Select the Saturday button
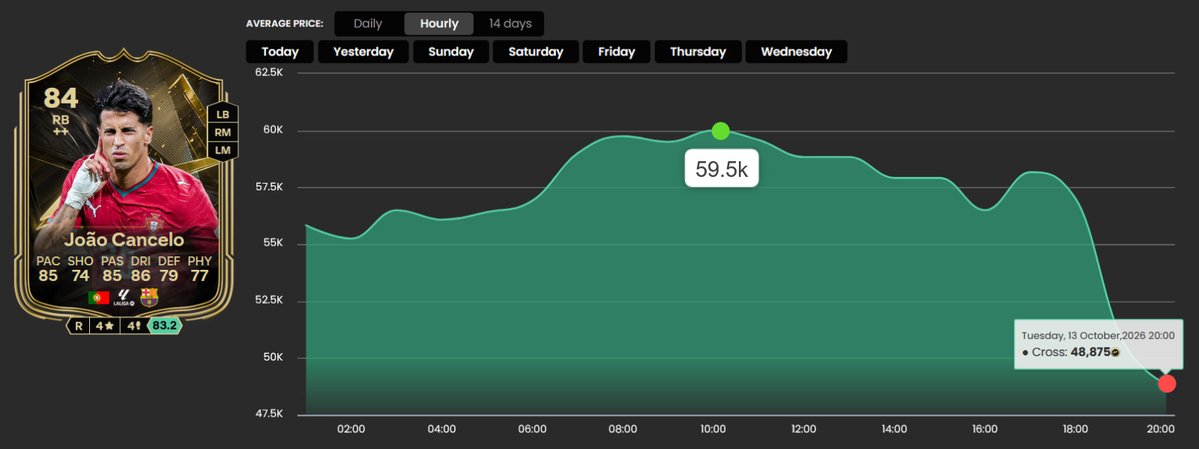1199x449 pixels. (535, 52)
